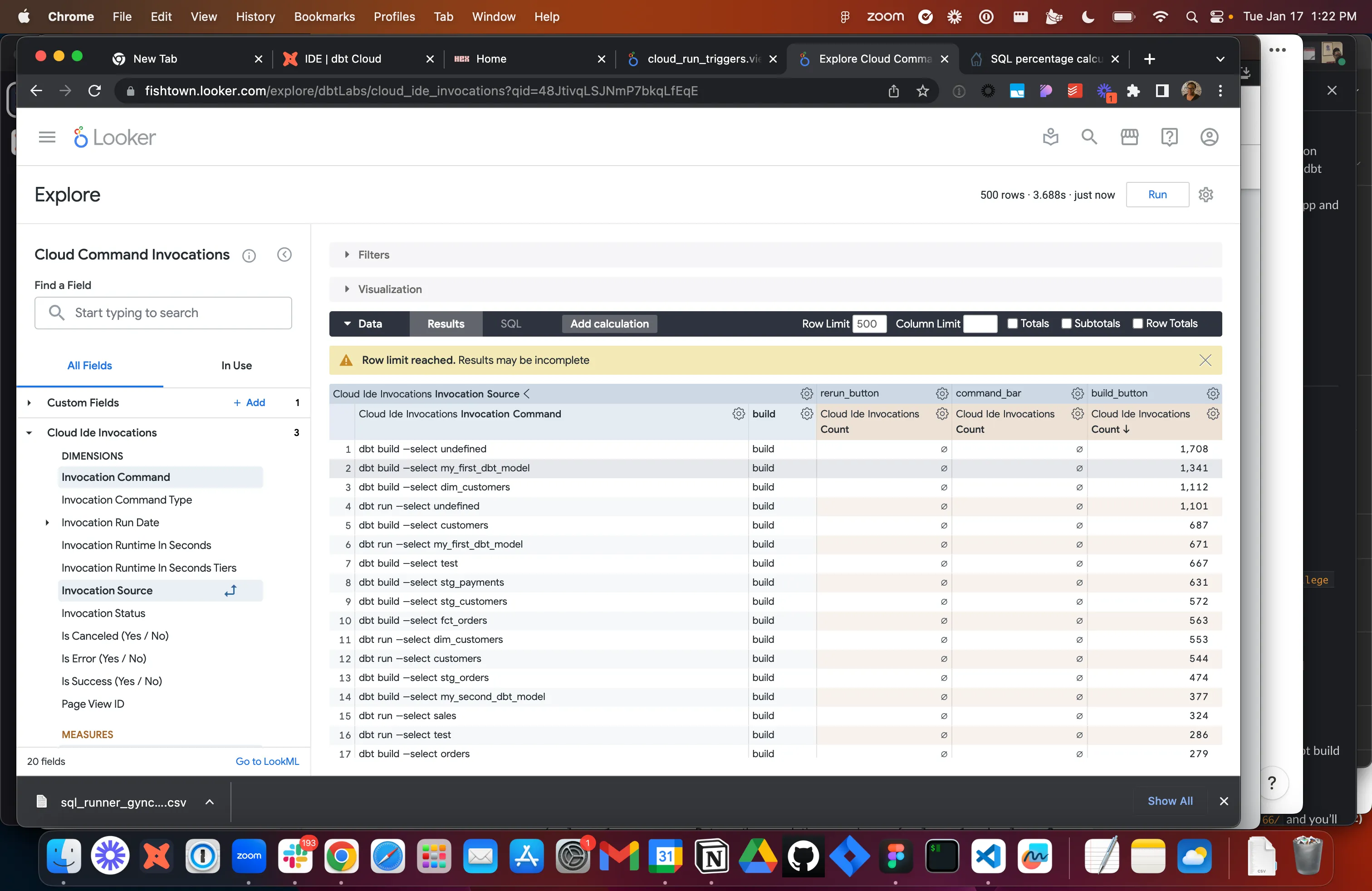Click the Run button
Image resolution: width=1372 pixels, height=891 pixels.
pos(1157,195)
